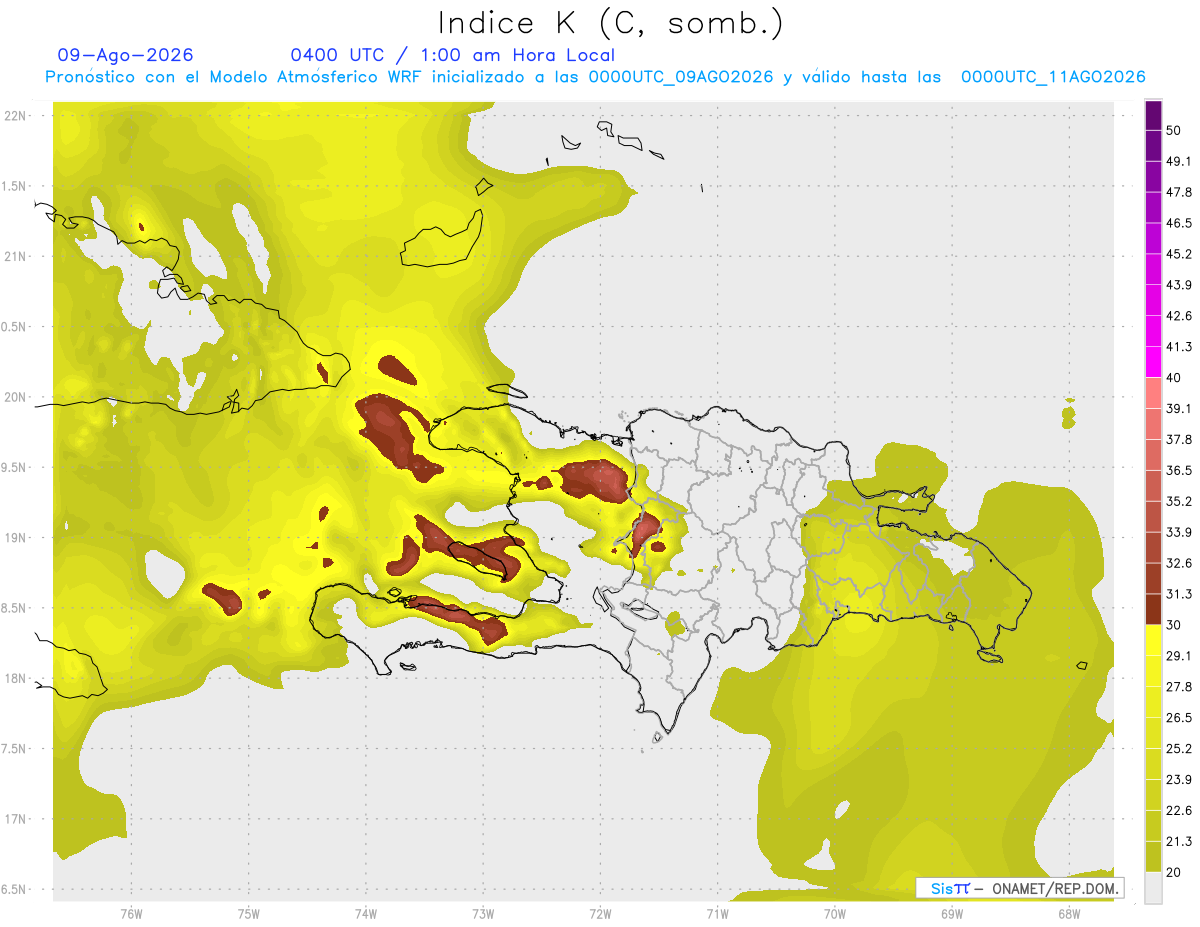Pick the dark brown swatch between 30 and 31.3
Screen dimensions: 1200x927
[x=1153, y=610]
